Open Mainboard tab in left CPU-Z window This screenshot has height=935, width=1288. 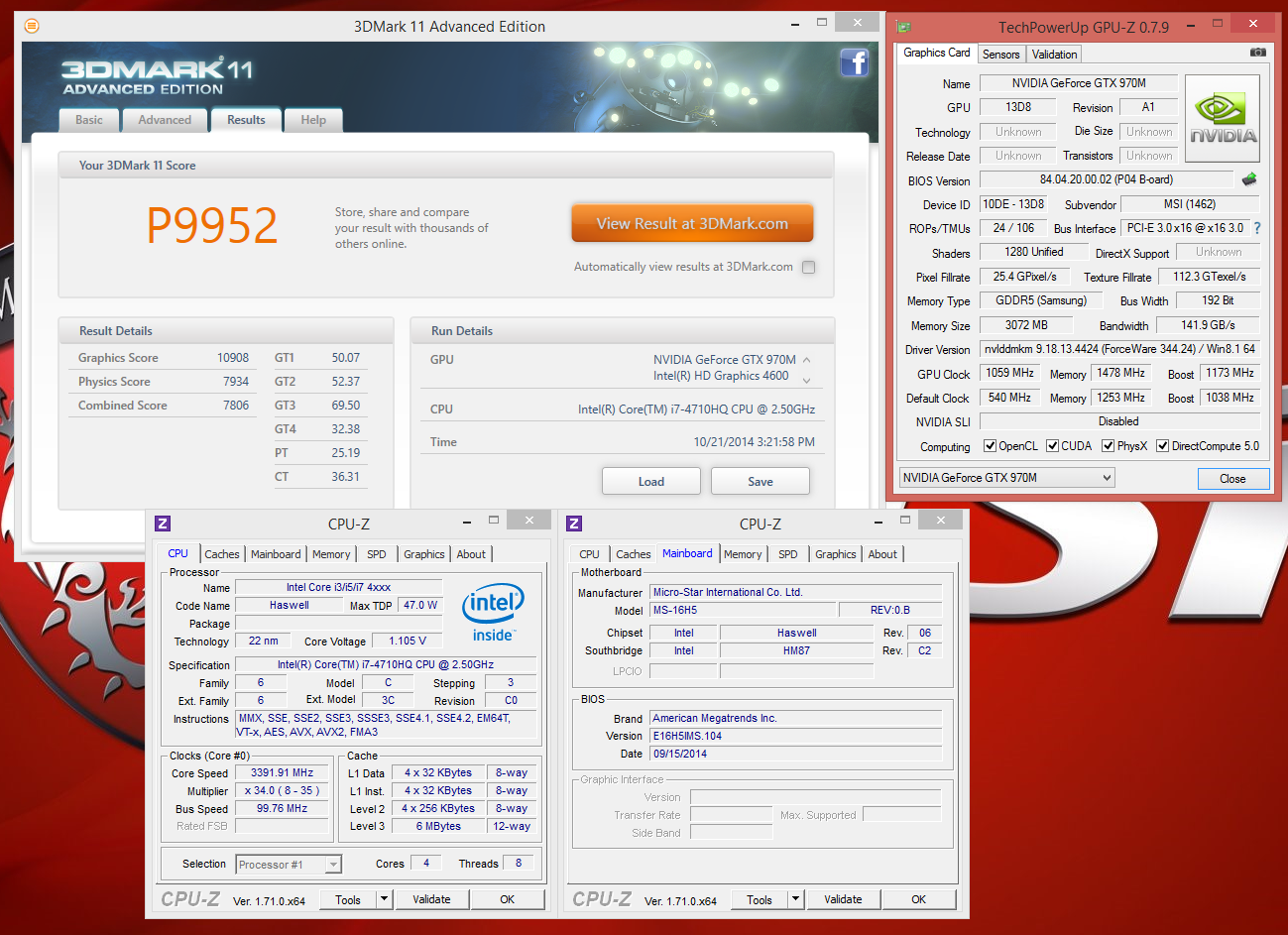click(x=276, y=554)
